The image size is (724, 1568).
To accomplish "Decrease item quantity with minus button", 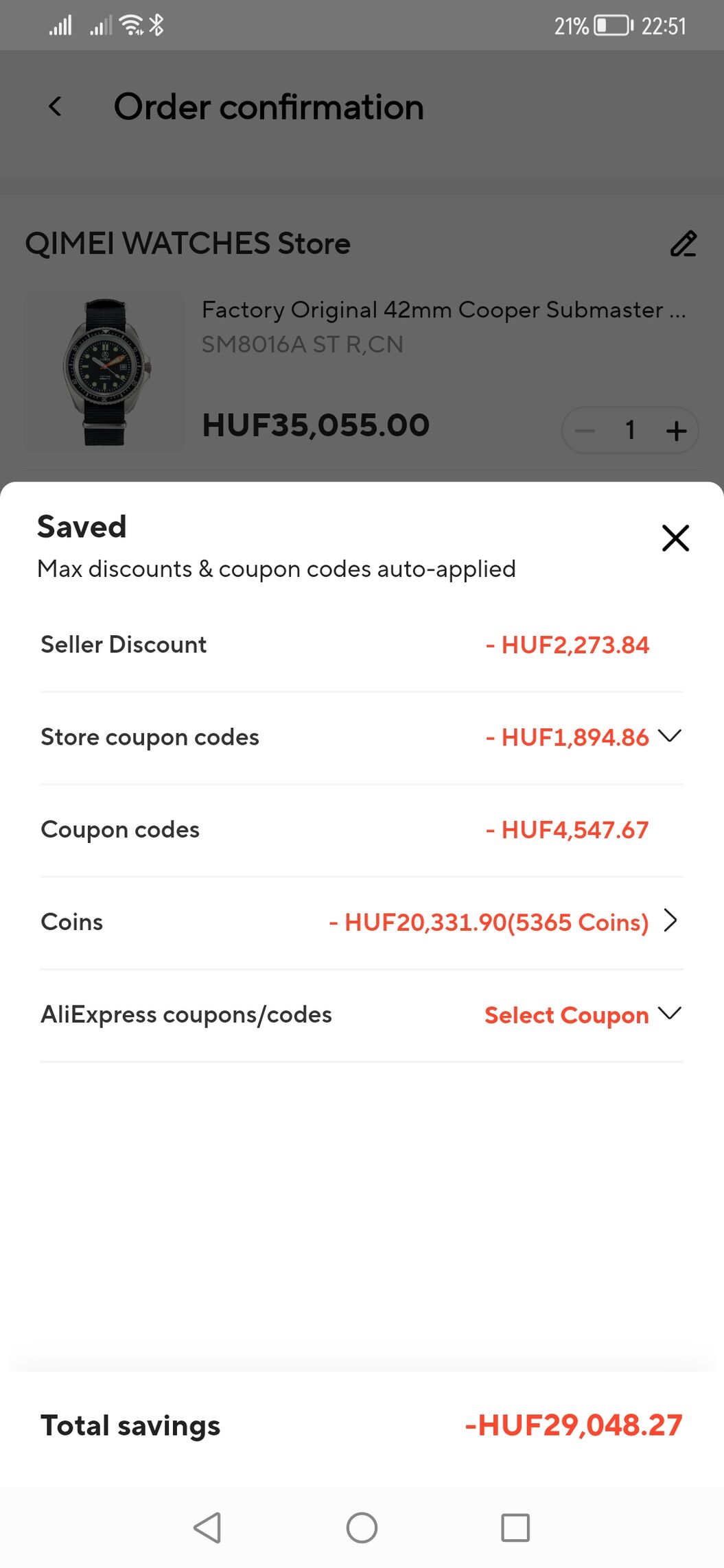I will coord(585,431).
